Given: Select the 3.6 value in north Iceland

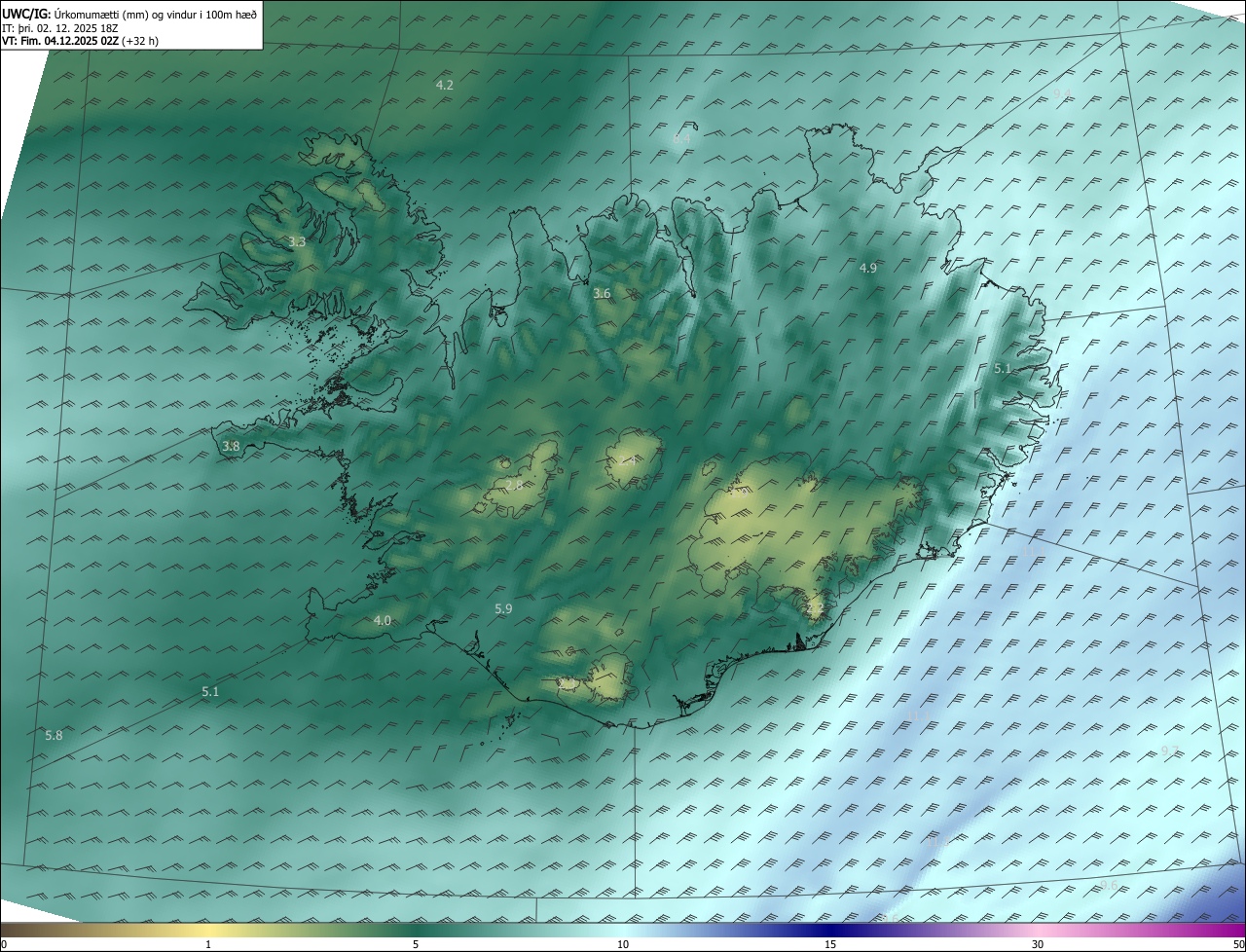Looking at the screenshot, I should tap(602, 293).
